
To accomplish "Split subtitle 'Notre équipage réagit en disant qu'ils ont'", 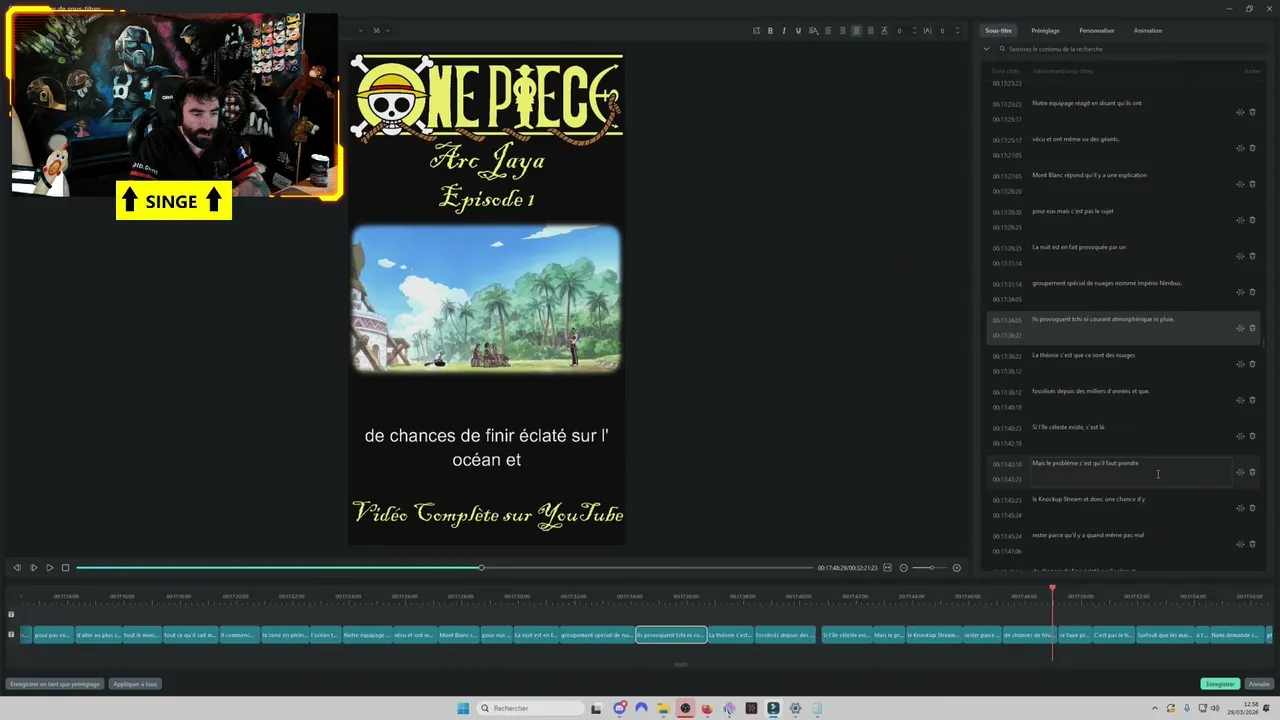I will 1240,112.
